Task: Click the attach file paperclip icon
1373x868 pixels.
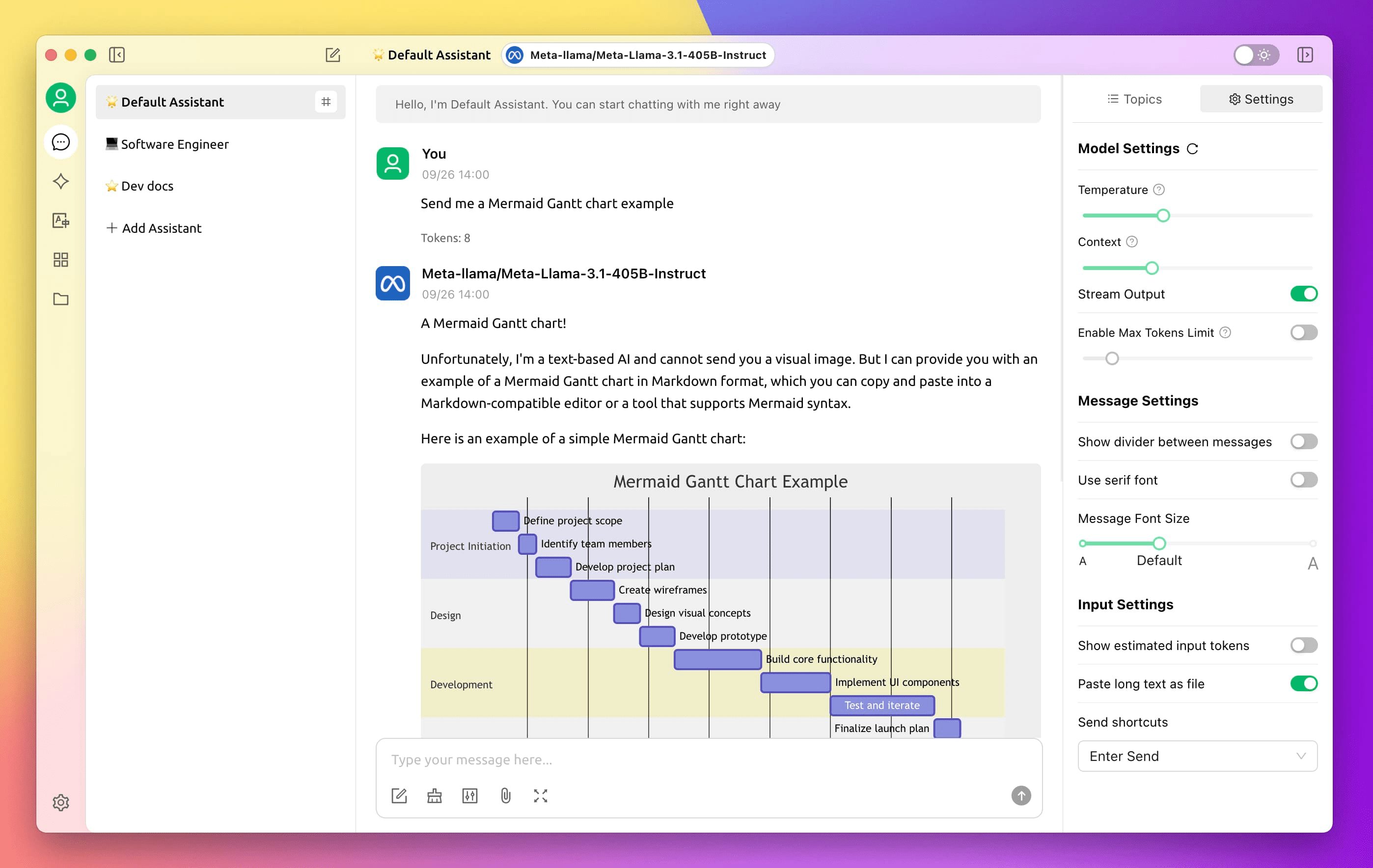Action: click(505, 796)
